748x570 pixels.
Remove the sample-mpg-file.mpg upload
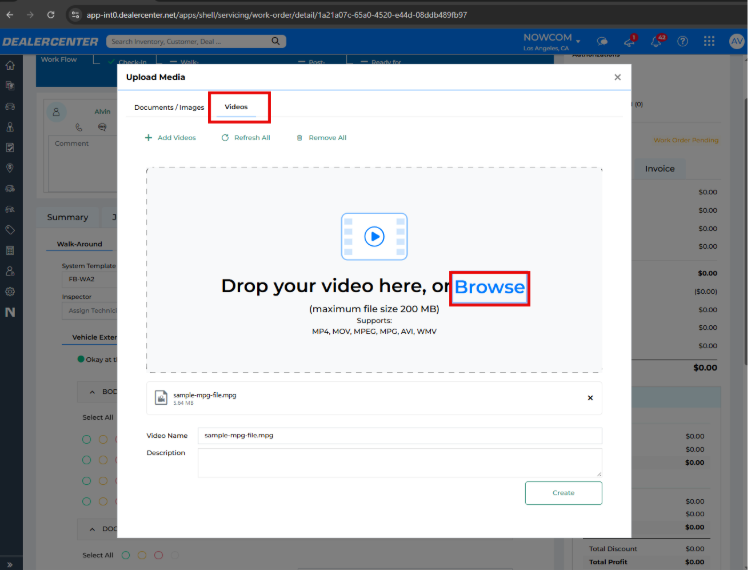590,398
